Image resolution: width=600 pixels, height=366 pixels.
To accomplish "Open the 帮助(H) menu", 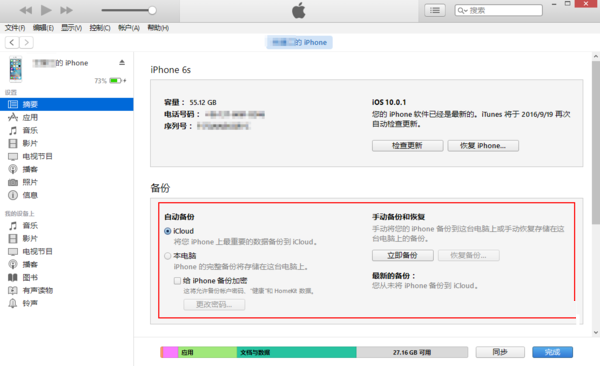I will pos(158,28).
